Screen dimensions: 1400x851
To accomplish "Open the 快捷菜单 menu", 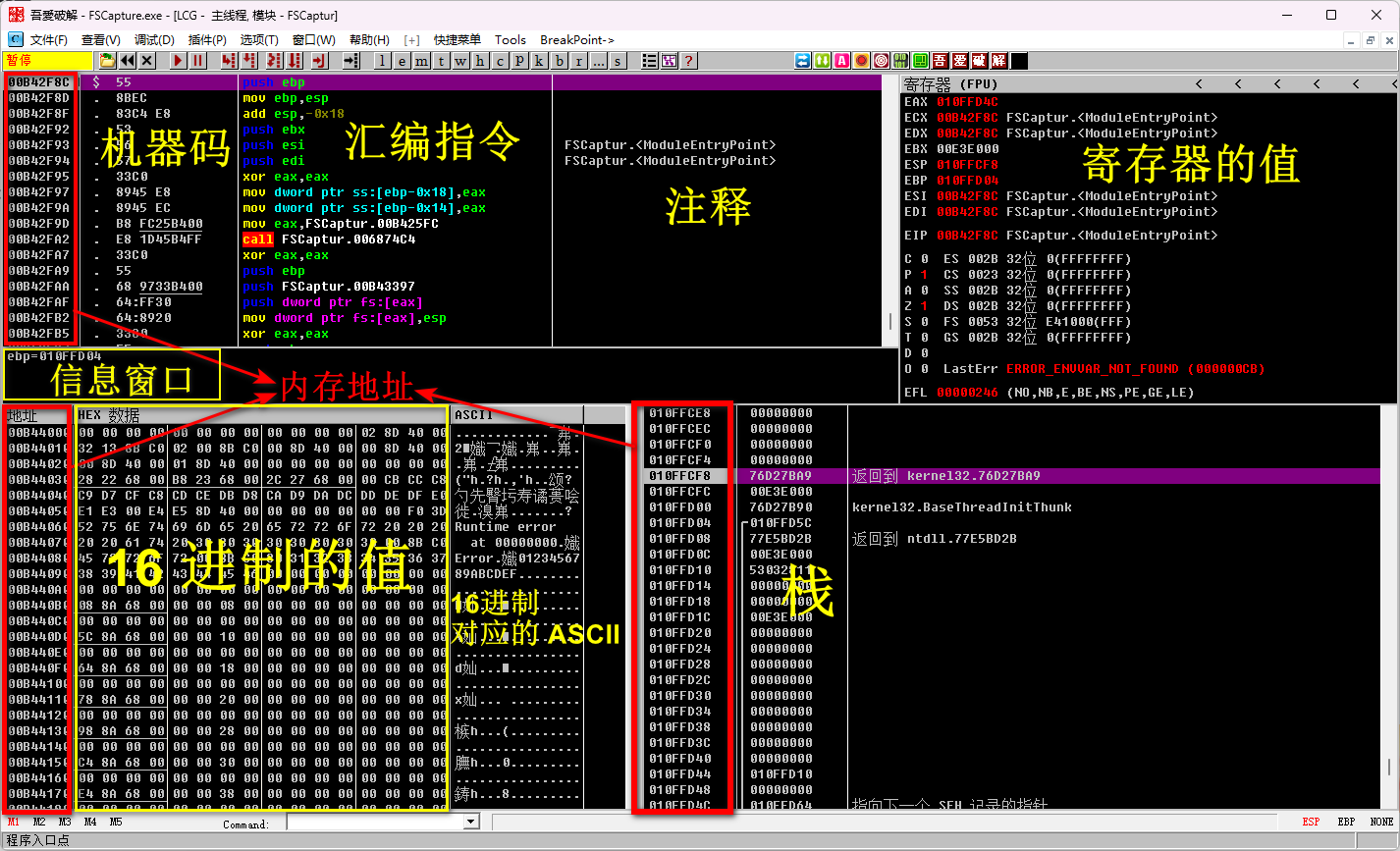I will click(458, 39).
